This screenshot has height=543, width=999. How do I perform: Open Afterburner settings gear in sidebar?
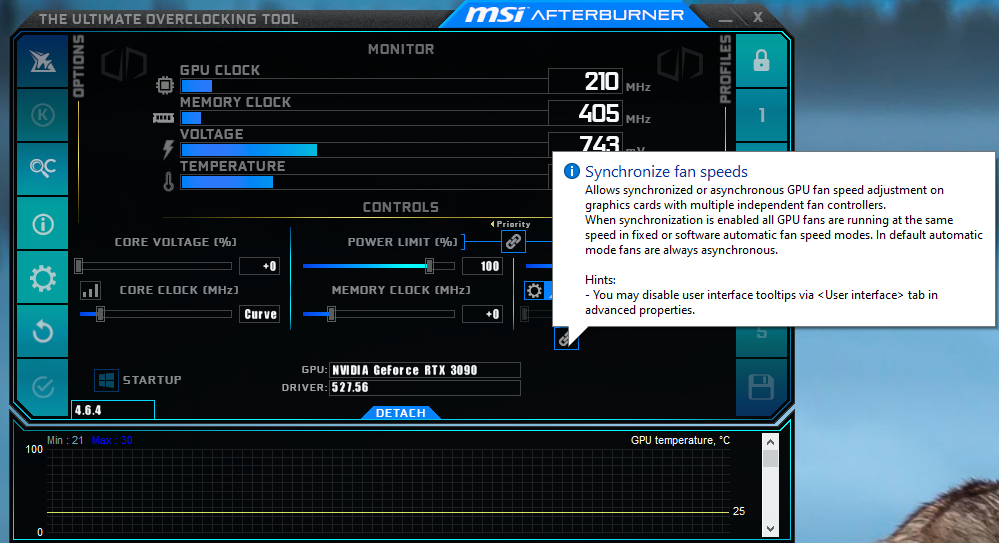(42, 278)
